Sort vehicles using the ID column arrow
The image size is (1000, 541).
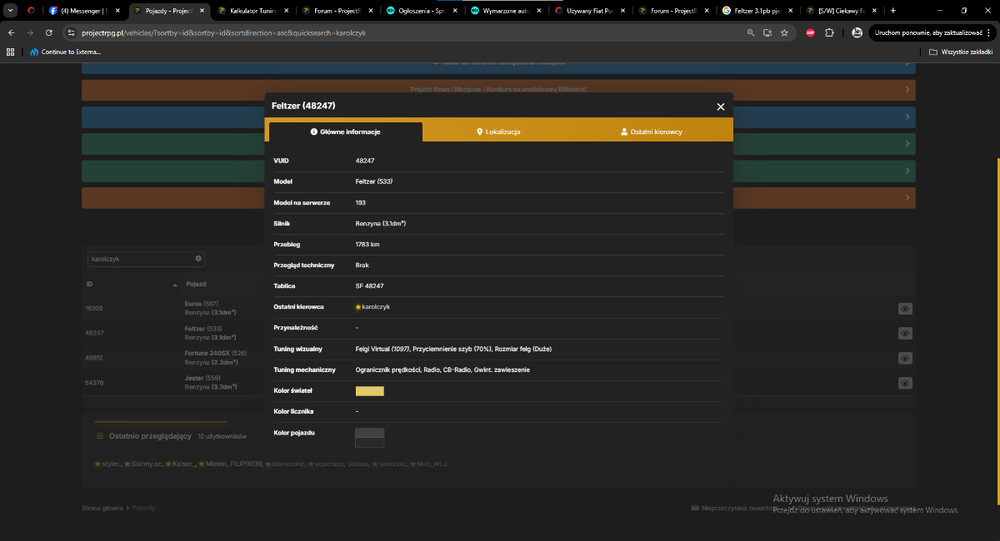(175, 285)
